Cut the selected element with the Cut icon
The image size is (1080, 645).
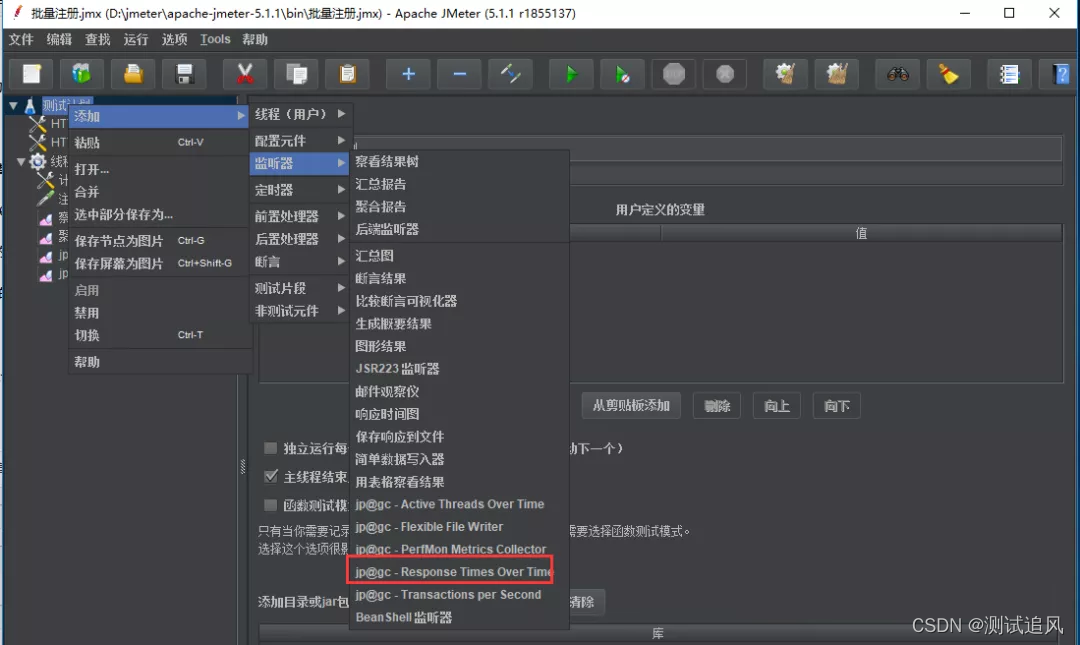(243, 73)
